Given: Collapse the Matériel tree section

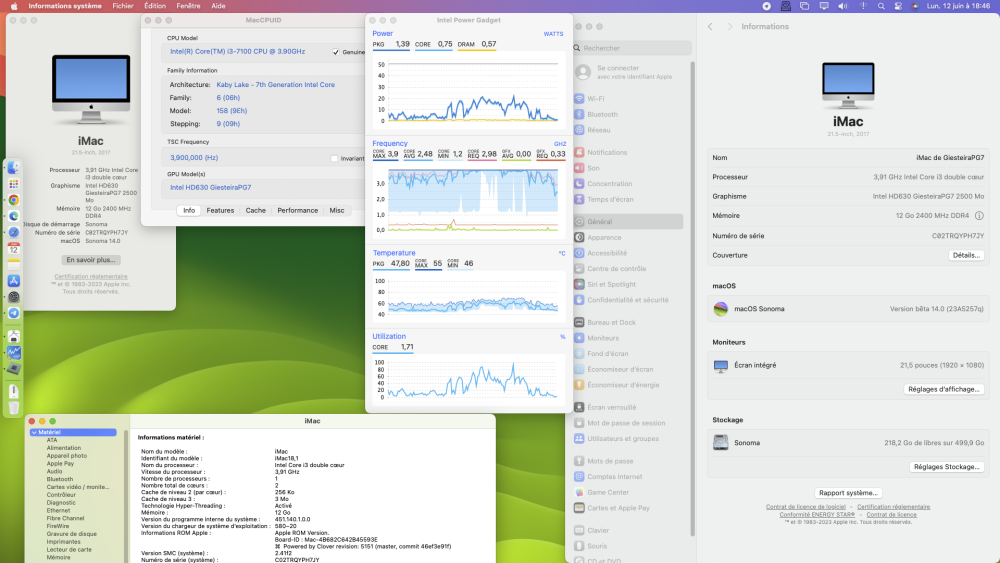Looking at the screenshot, I should click(x=34, y=432).
